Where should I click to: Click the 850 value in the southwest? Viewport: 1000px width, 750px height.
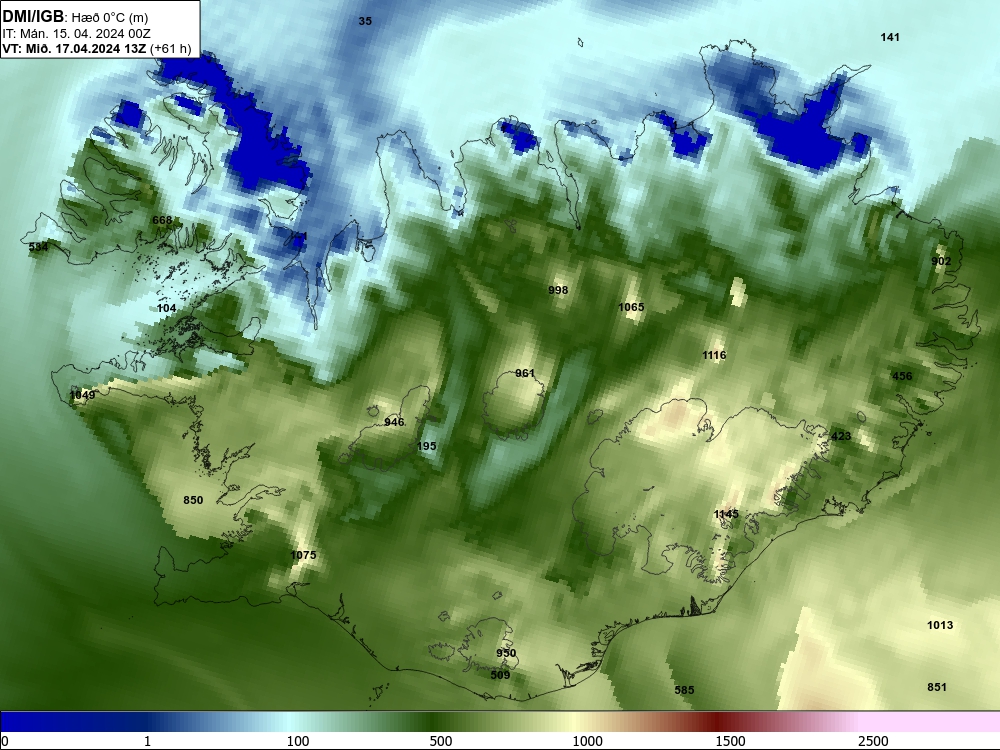193,500
